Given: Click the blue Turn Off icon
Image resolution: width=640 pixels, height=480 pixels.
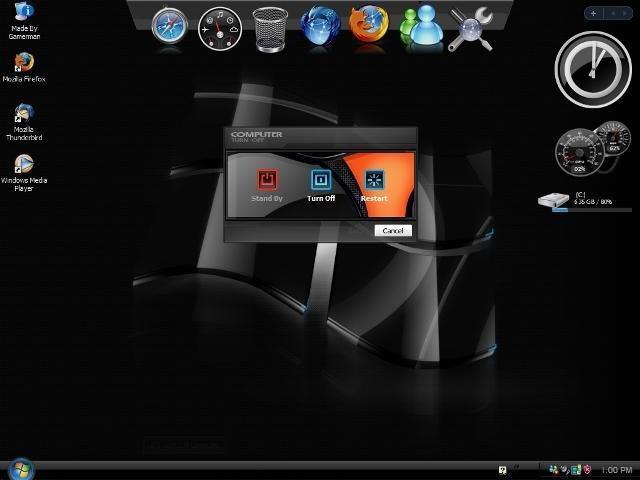Looking at the screenshot, I should tap(321, 180).
